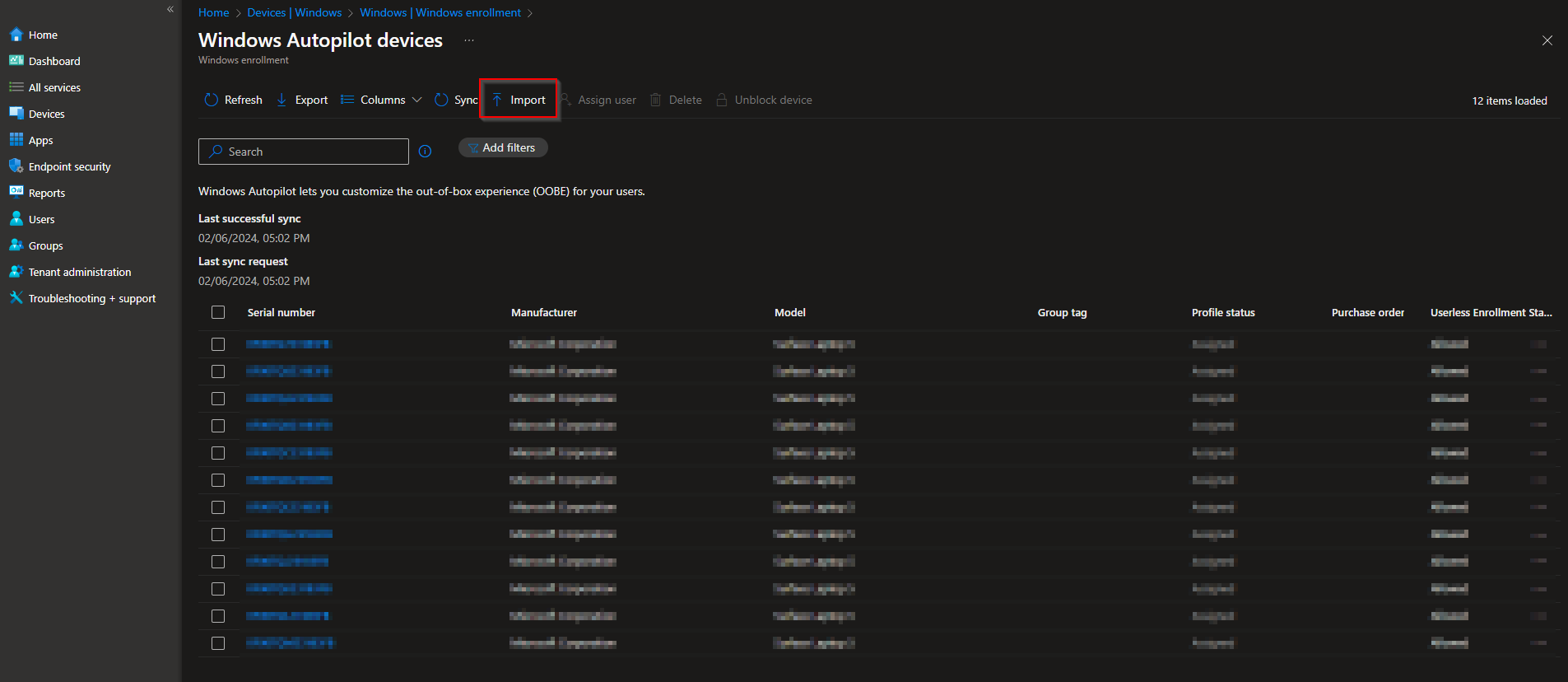
Task: Check the fourth device row checkbox
Action: 218,426
